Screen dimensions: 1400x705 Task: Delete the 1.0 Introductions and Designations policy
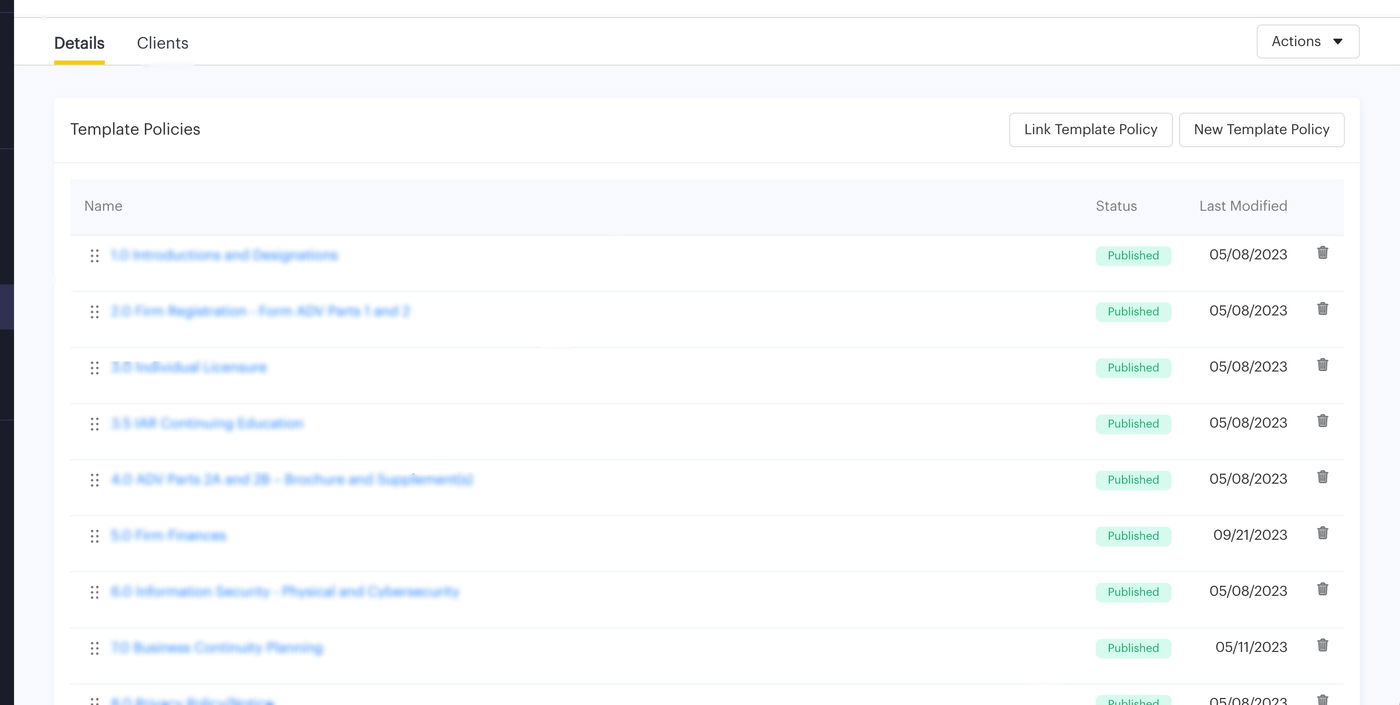(x=1322, y=253)
